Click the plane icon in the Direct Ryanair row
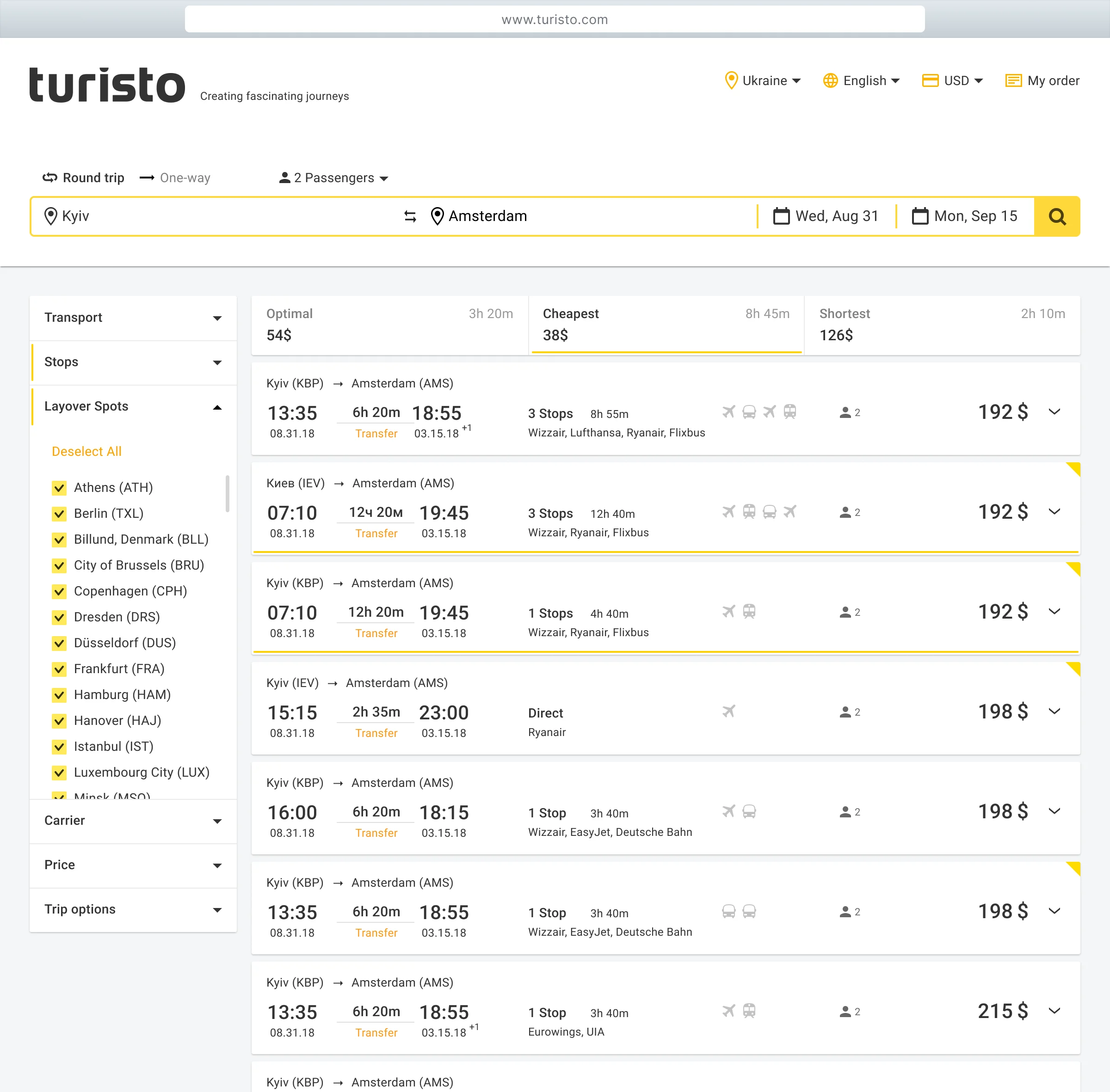 [x=728, y=711]
